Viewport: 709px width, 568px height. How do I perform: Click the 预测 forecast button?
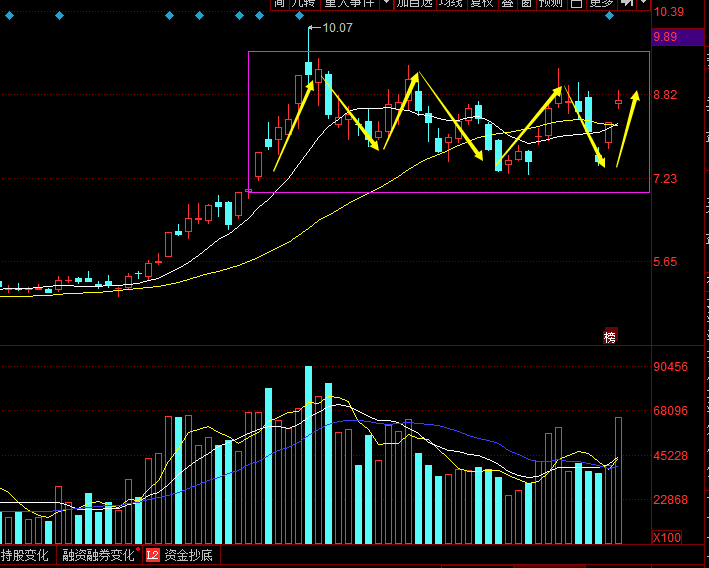[550, 4]
